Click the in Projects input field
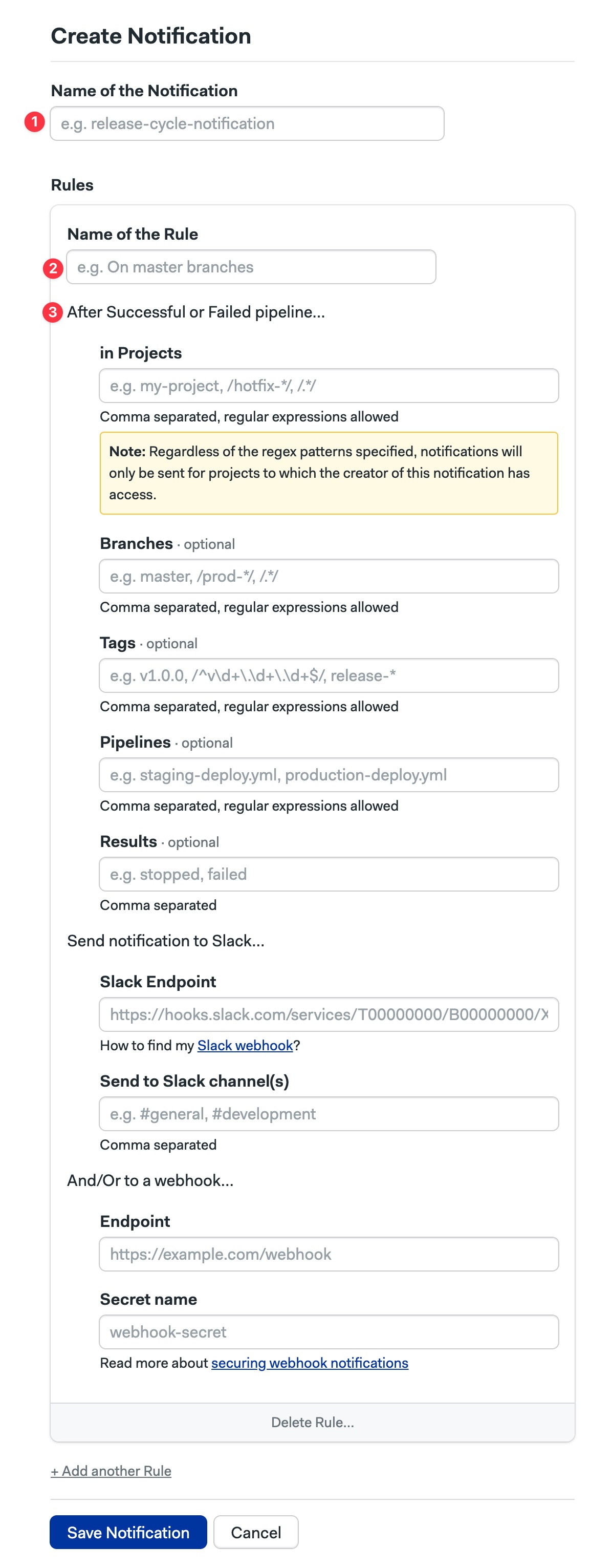 coord(329,385)
